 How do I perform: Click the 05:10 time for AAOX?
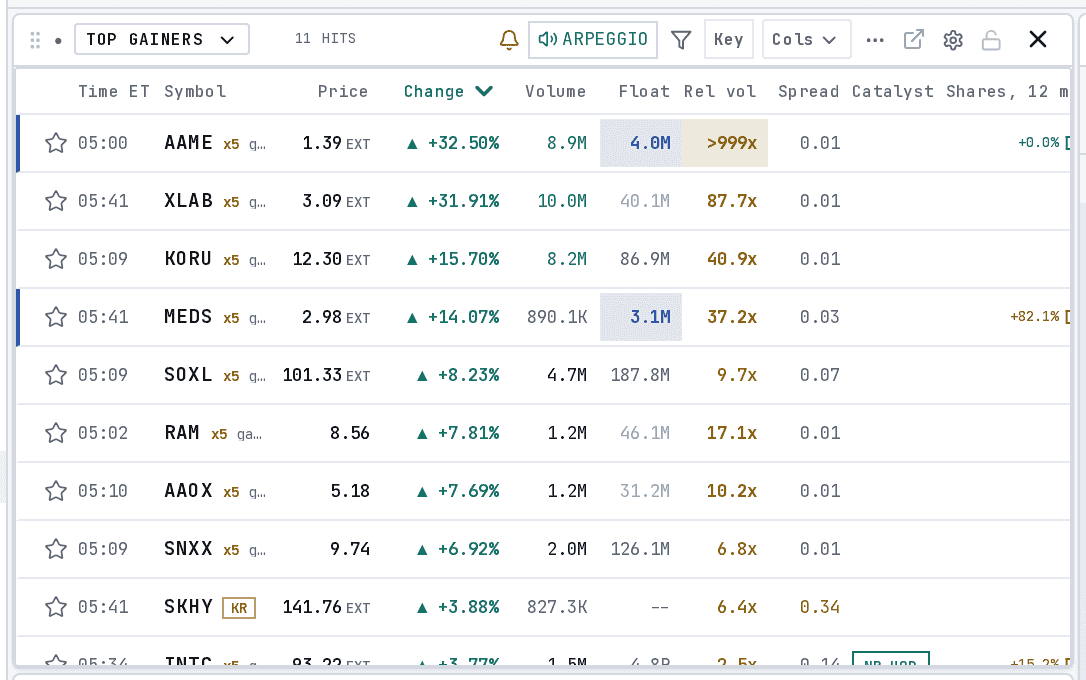point(103,491)
